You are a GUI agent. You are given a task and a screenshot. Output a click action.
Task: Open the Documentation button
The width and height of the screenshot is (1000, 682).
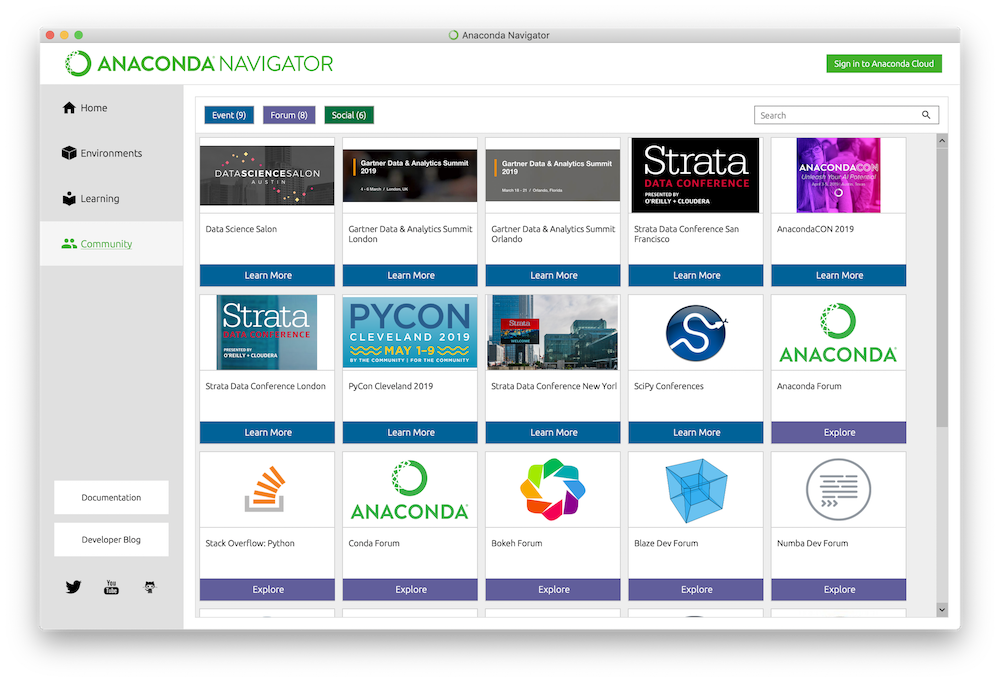pos(111,497)
